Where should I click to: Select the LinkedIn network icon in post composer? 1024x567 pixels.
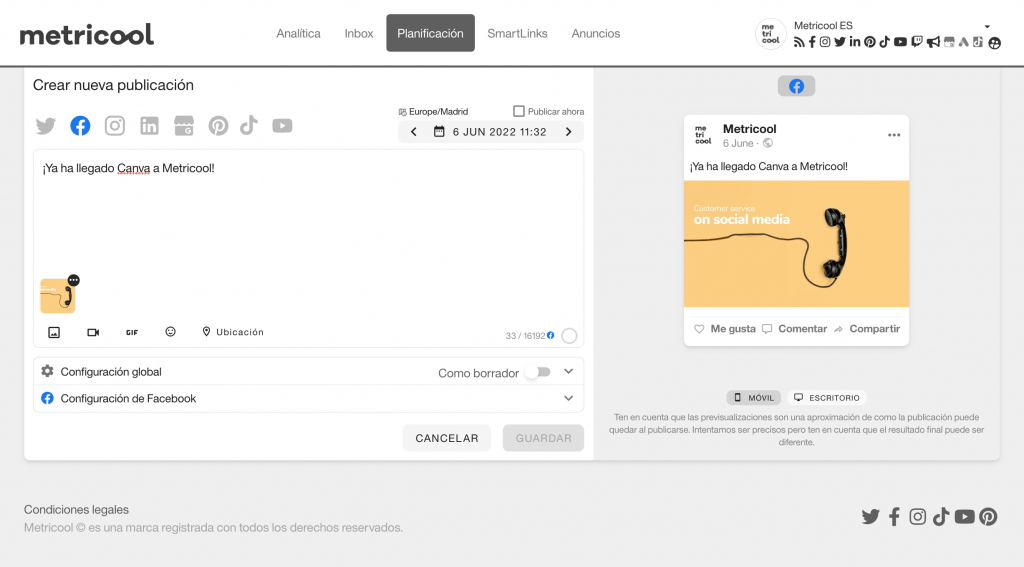(x=150, y=125)
